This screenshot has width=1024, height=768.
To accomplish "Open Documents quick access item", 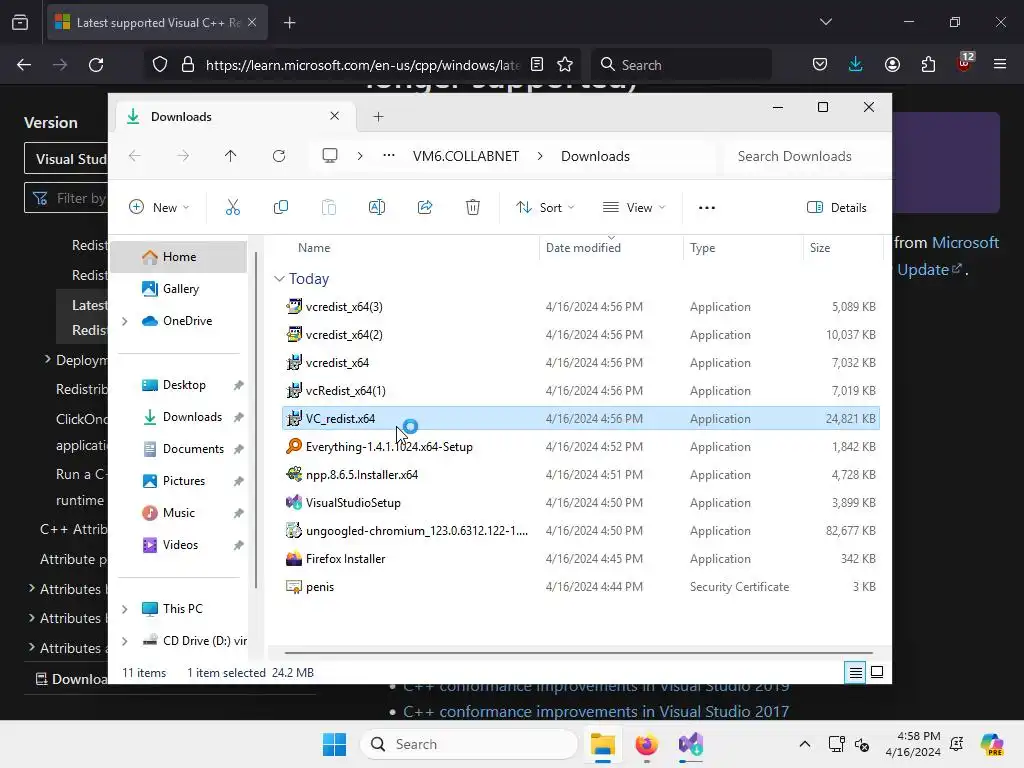I will click(x=193, y=449).
